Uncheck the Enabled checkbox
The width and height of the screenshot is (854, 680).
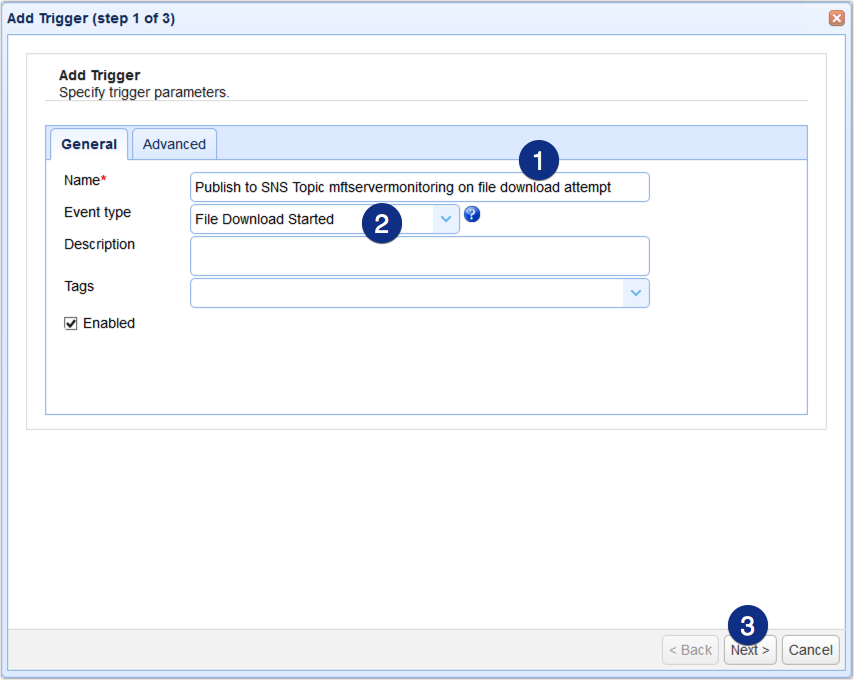coord(71,324)
